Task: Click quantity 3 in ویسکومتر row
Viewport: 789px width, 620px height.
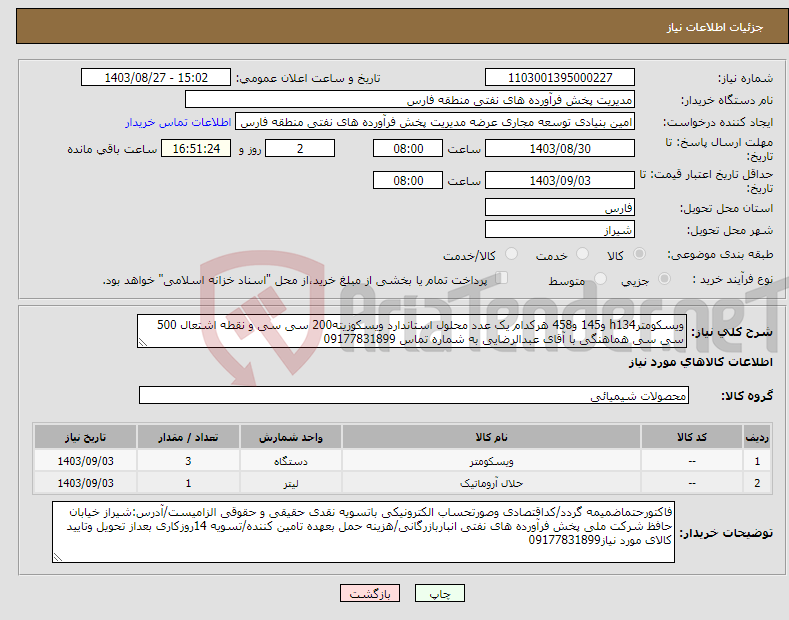Action: (188, 461)
